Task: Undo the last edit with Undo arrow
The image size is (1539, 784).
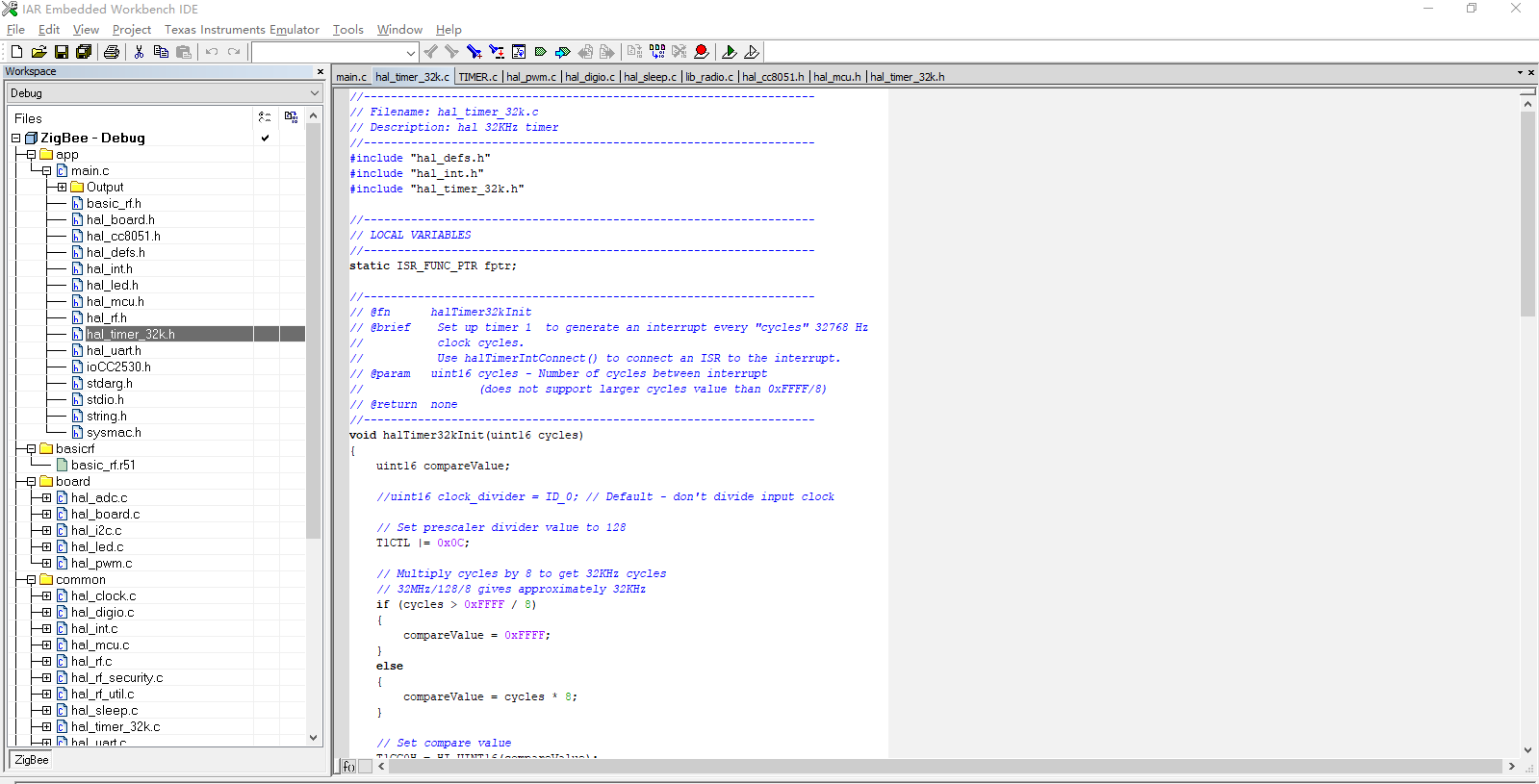Action: point(212,52)
